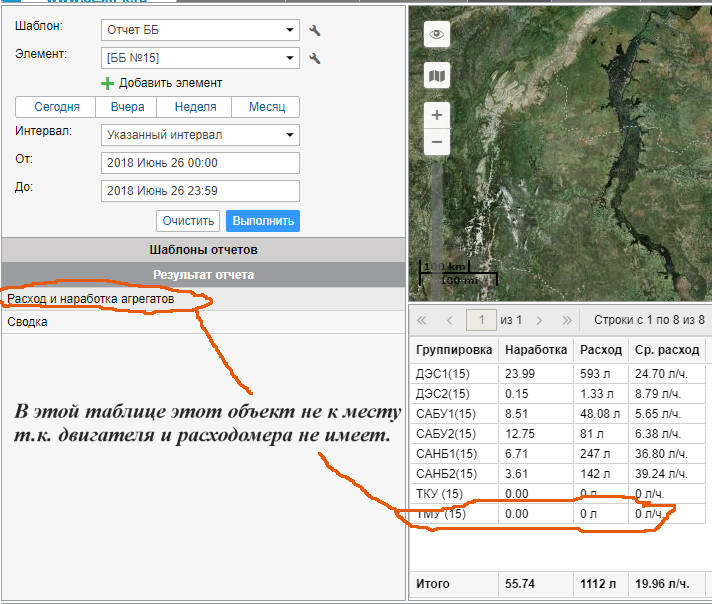
Task: Click the От date input field
Action: click(x=200, y=163)
